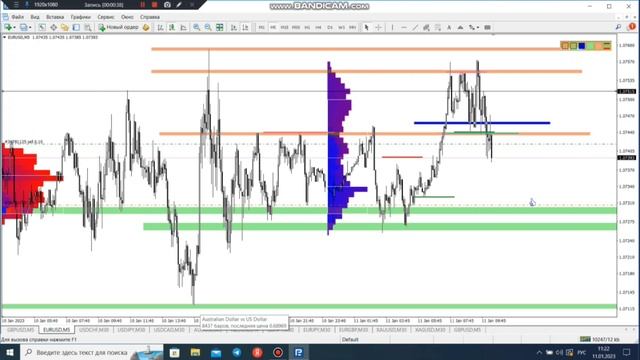Screen dimensions: 640x360
Task: Select the Cursor arrow tool
Action: 367,27
